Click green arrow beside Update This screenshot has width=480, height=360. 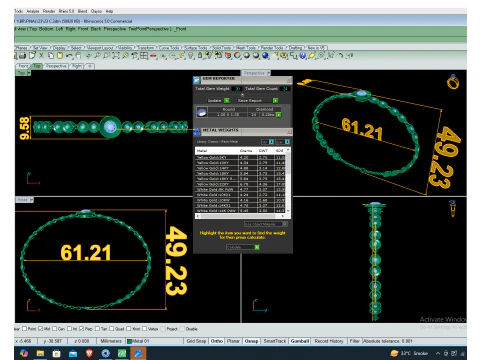[x=227, y=100]
